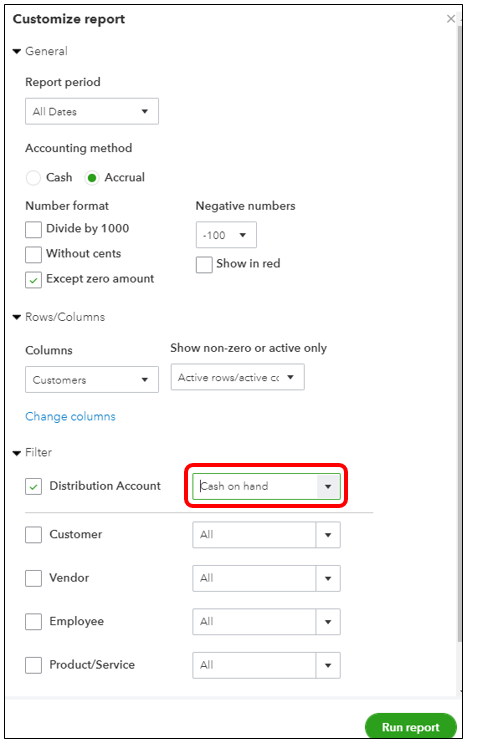Enable the Product/Service filter checkbox
The image size is (477, 744).
[33, 665]
